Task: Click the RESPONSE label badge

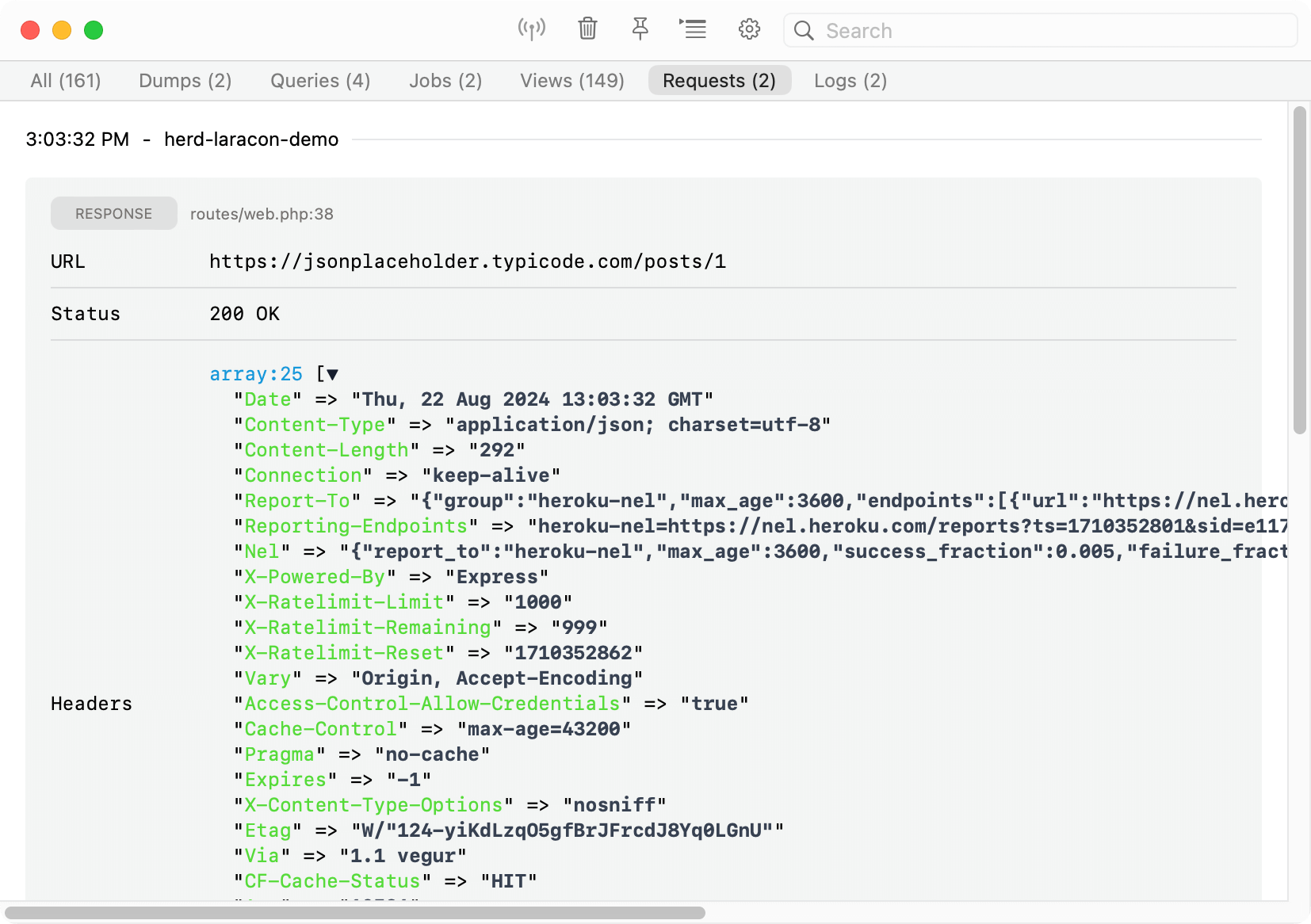Action: tap(114, 213)
